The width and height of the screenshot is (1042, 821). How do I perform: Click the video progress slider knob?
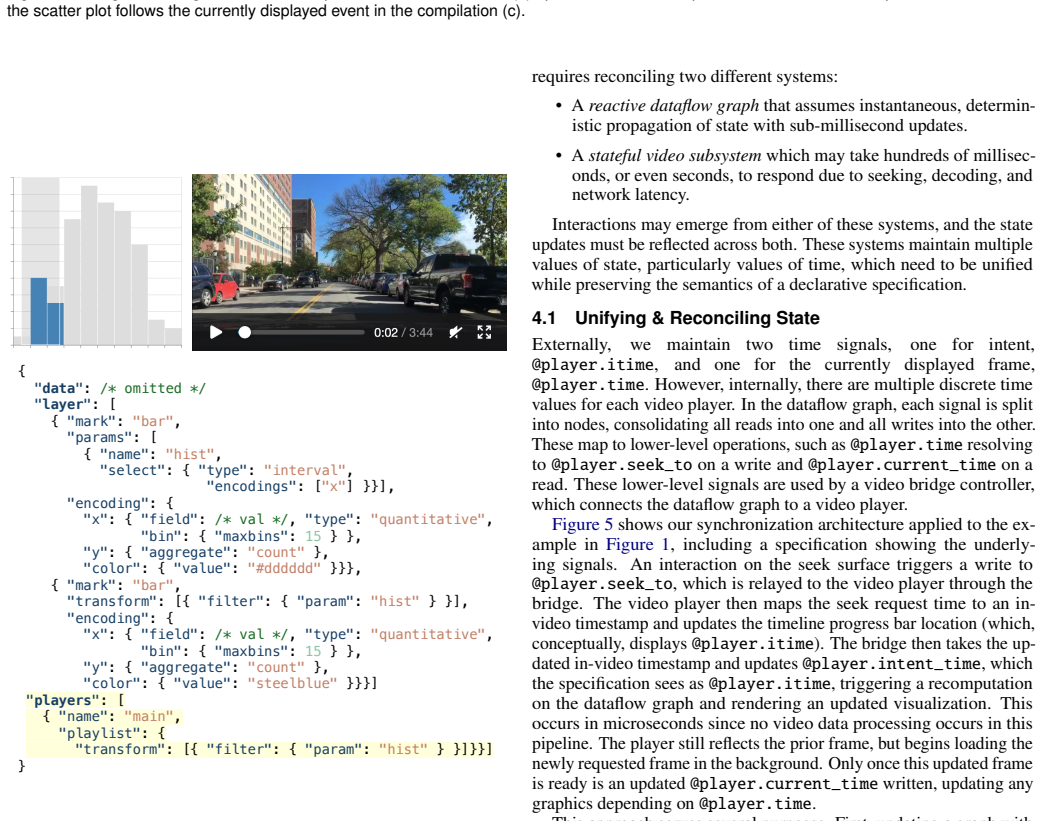(245, 332)
